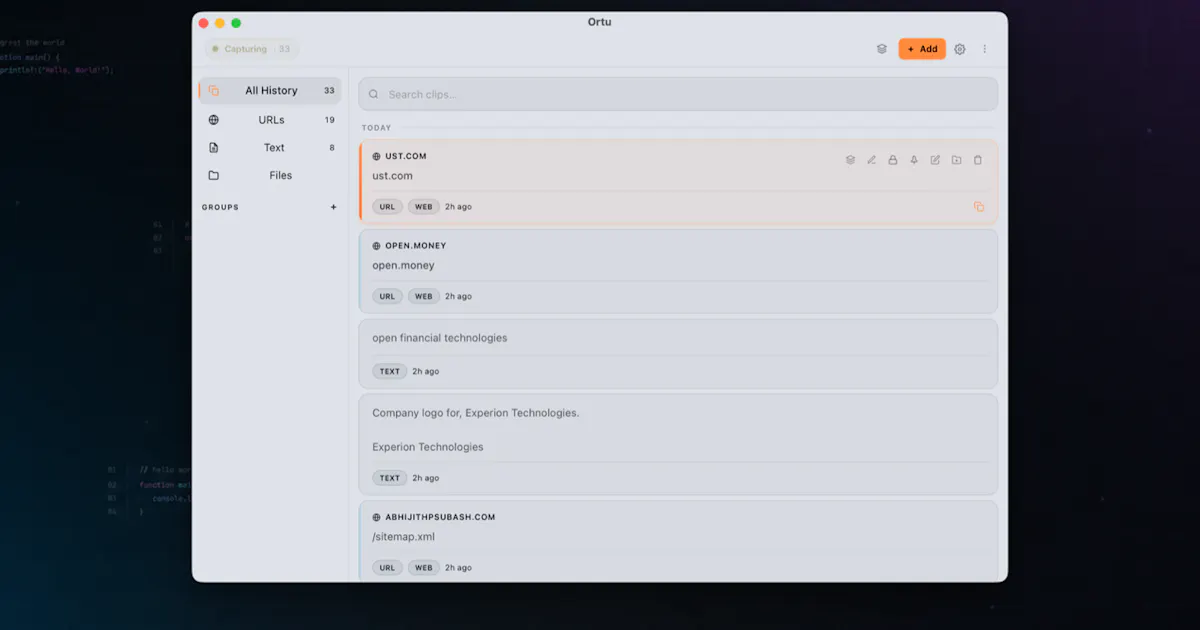Viewport: 1200px width, 630px height.
Task: Select Text category in the sidebar
Action: [x=270, y=148]
